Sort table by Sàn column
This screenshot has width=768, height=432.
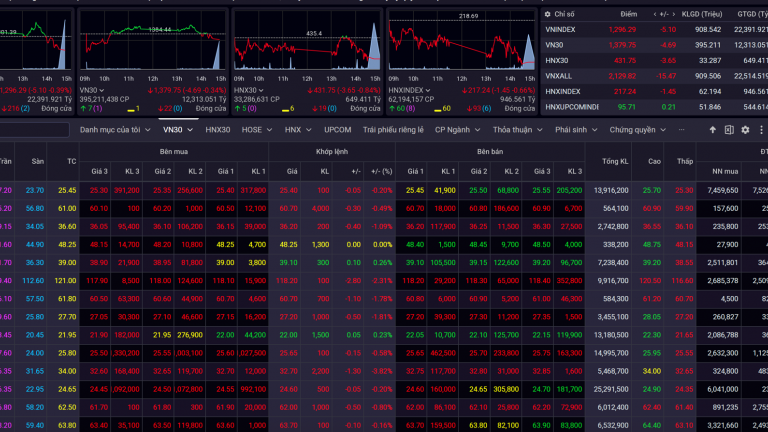38,161
